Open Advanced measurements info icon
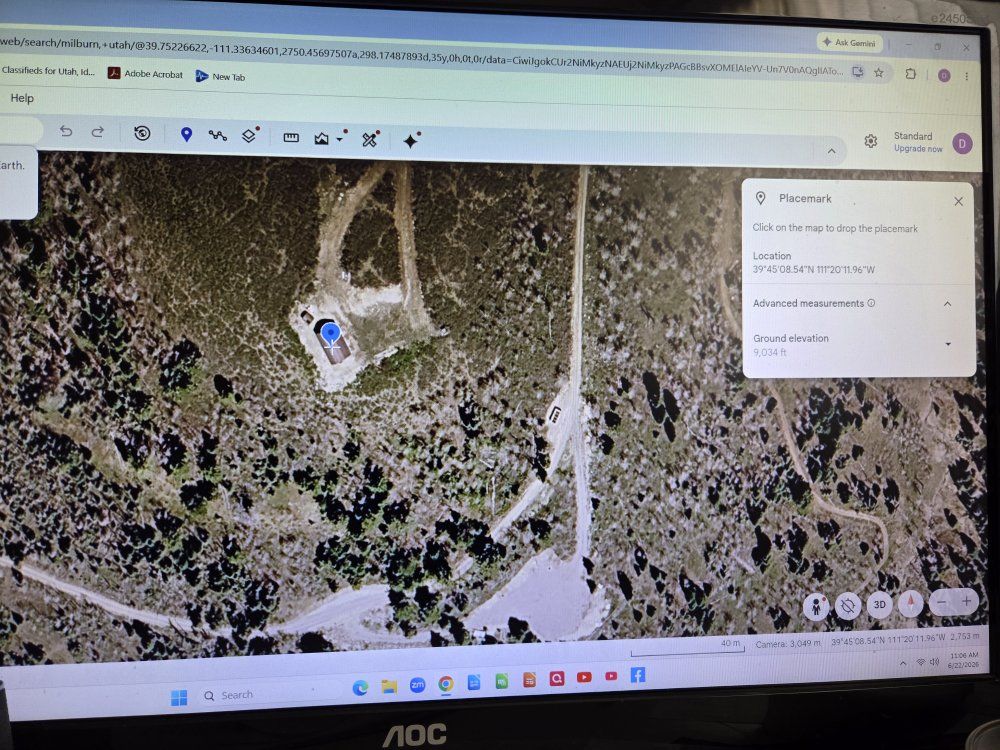The height and width of the screenshot is (750, 1000). coord(871,303)
